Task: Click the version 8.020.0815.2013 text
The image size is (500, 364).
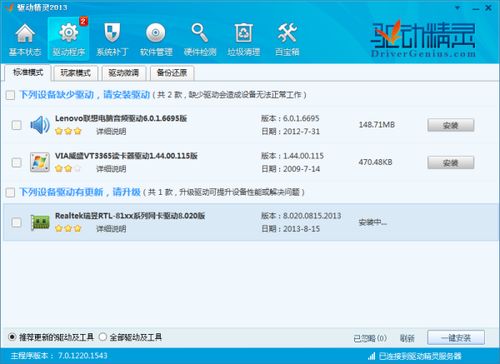Action: [x=312, y=216]
